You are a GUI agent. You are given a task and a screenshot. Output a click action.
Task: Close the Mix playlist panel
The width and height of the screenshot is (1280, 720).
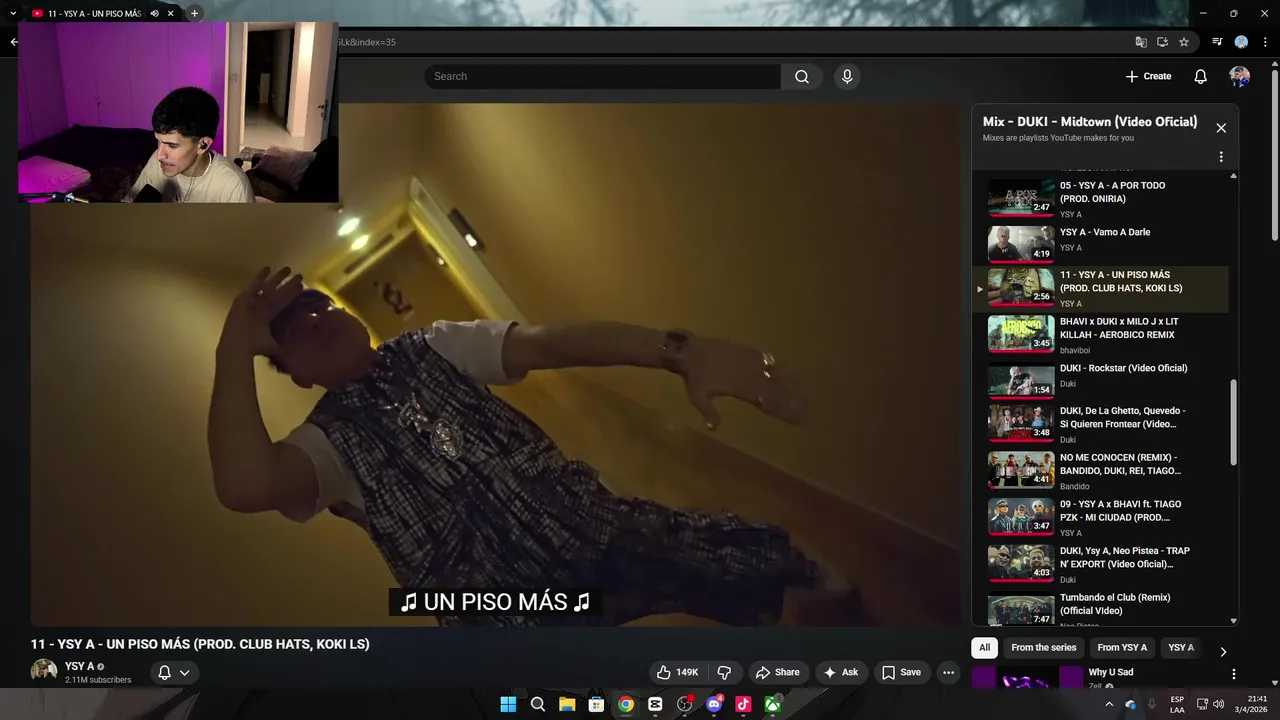(1221, 128)
